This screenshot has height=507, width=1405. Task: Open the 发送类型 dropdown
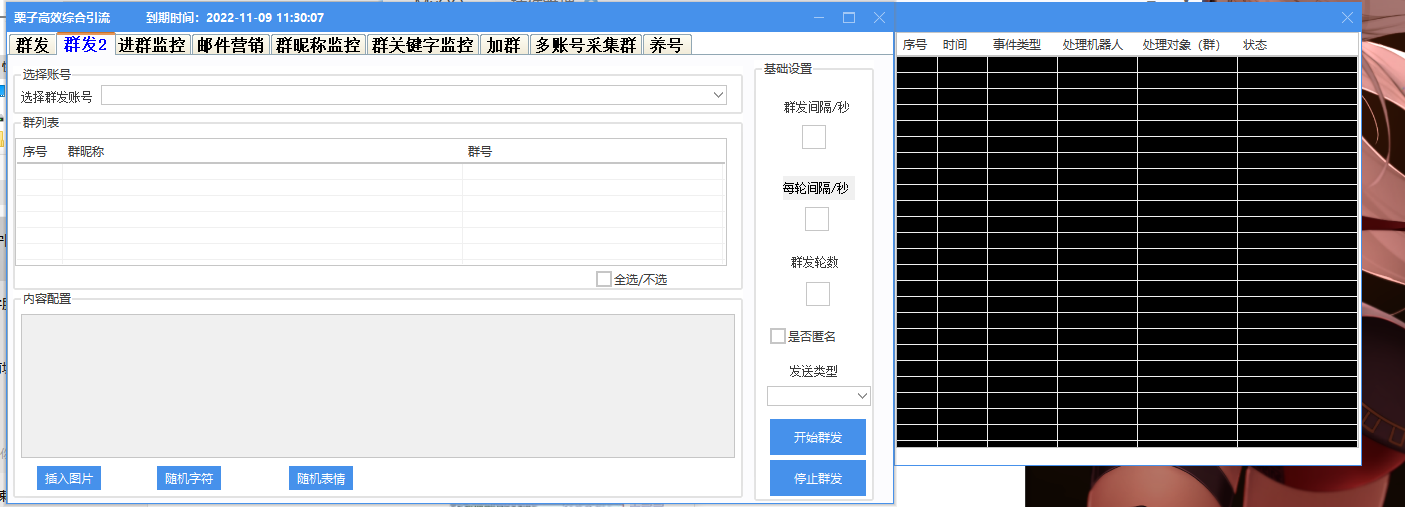click(818, 396)
